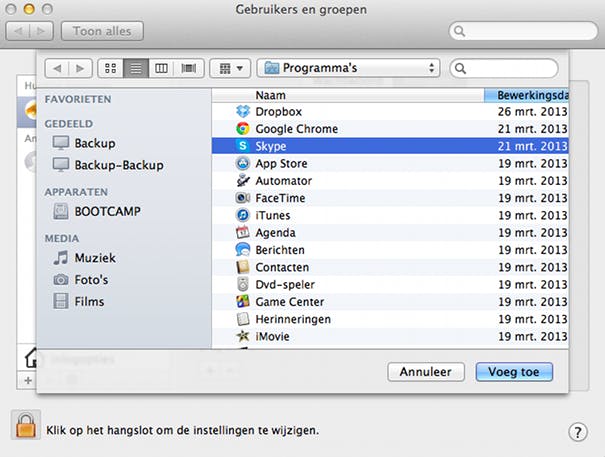Click the Contacten address book icon
The image size is (605, 457).
(243, 267)
